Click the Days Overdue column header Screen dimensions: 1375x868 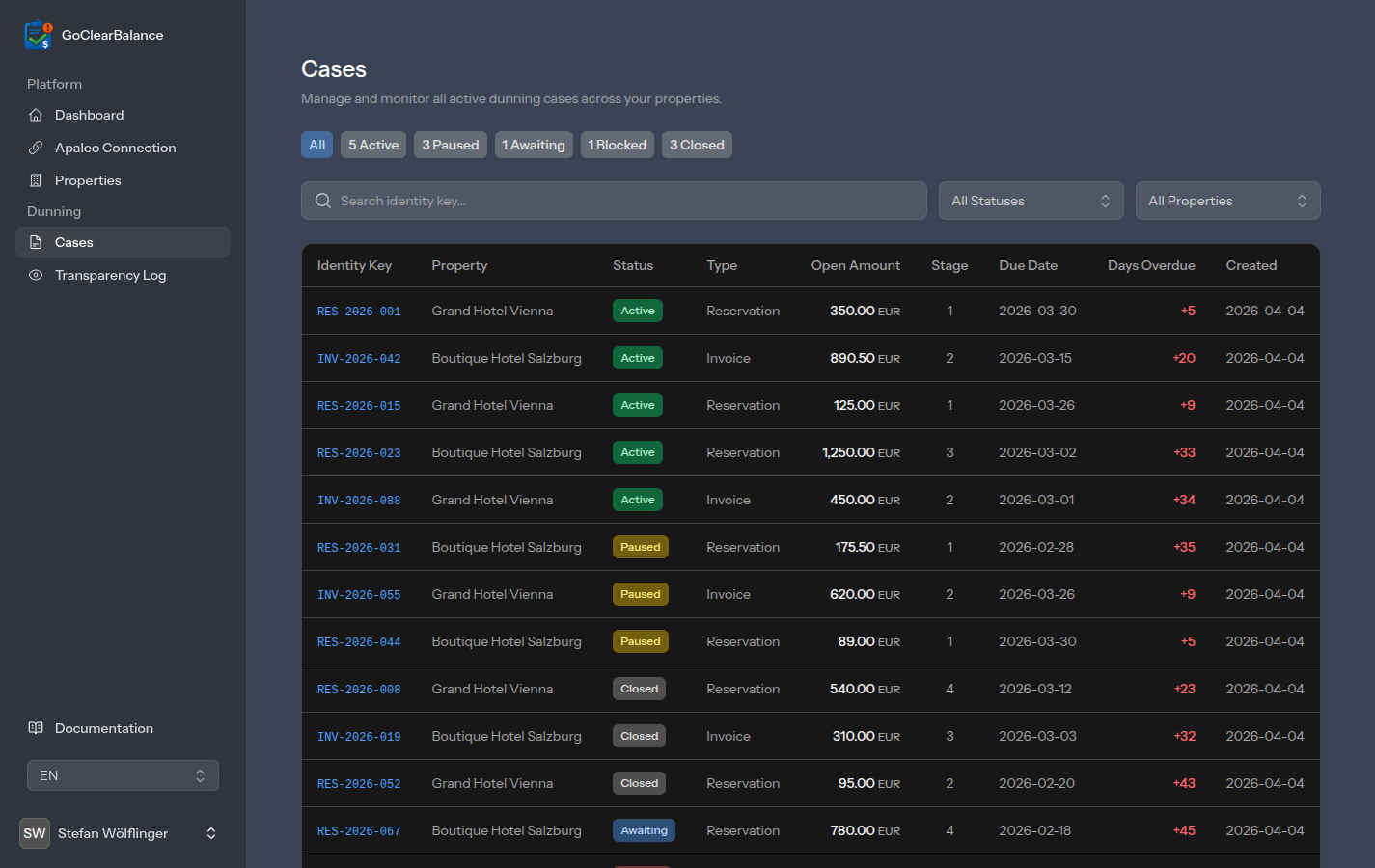[x=1151, y=265]
